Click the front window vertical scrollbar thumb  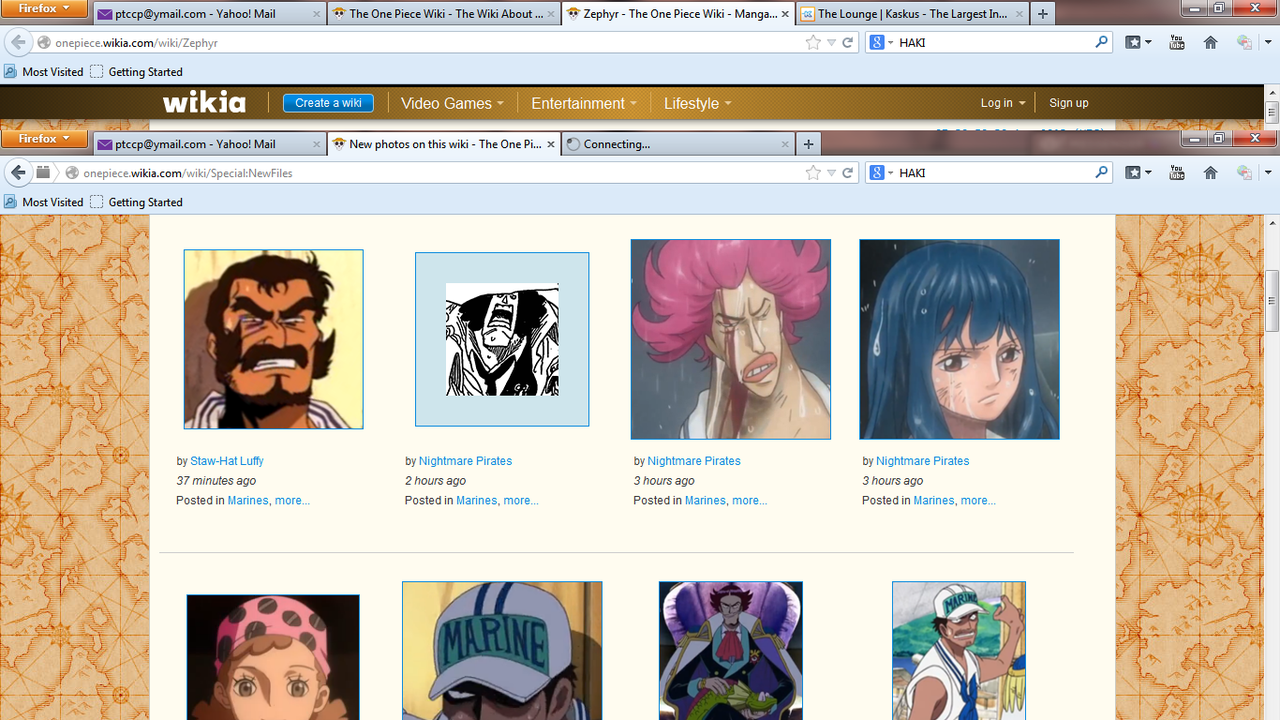coord(1272,301)
